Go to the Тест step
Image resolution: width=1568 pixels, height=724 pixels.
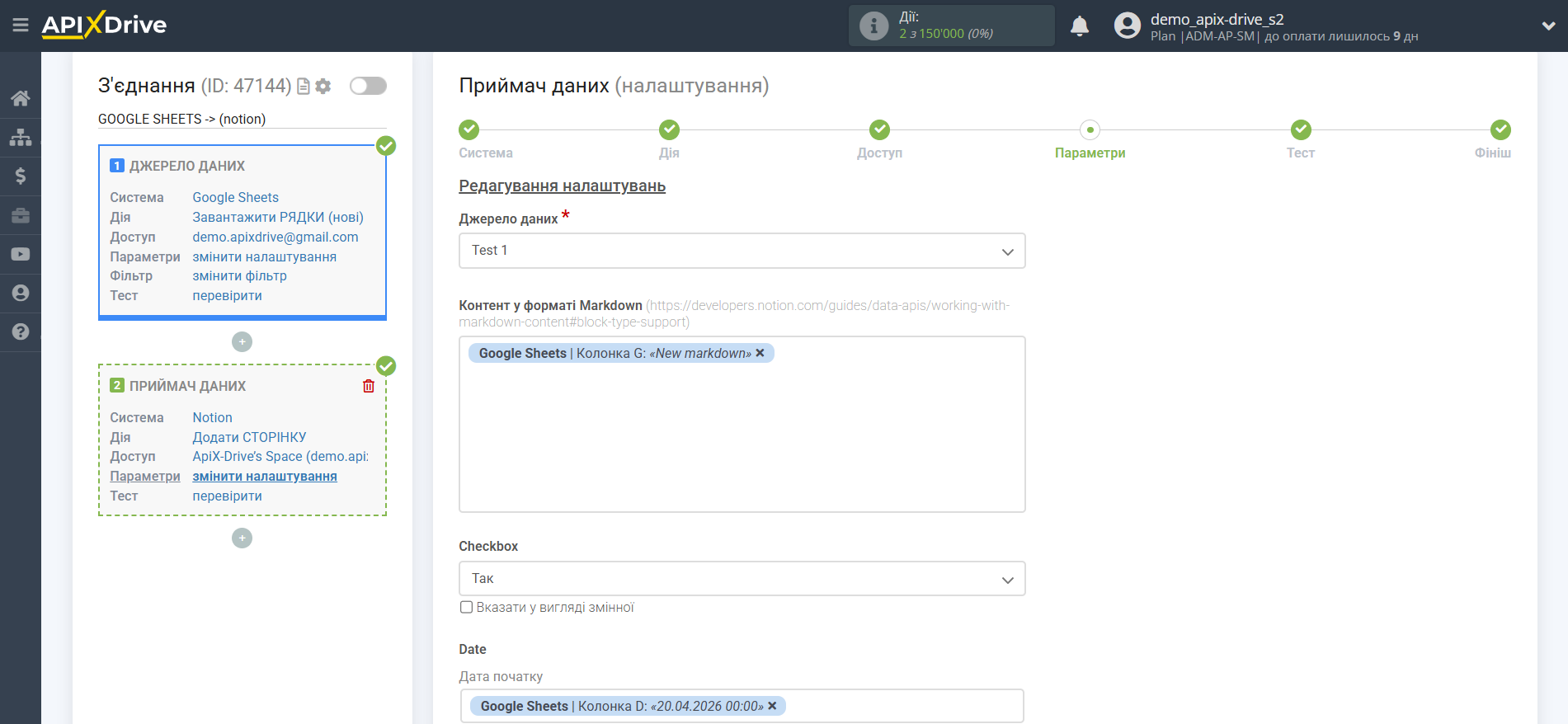point(1301,129)
